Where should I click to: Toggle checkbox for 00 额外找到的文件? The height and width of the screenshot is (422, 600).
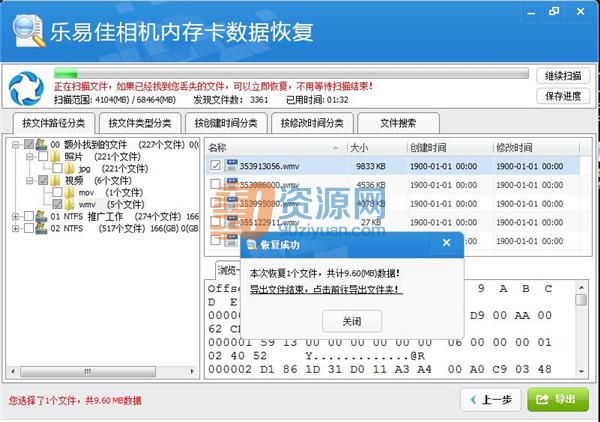[29, 144]
